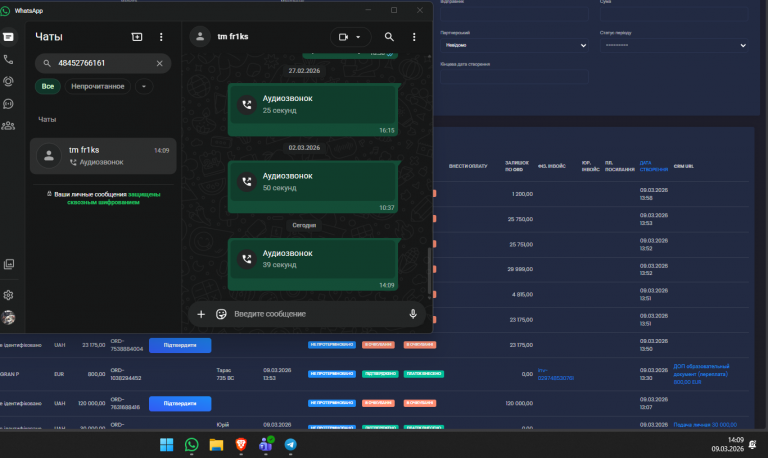Click Підтвердити for the 23 175,00 order
Screen dimensions: 768x458
(x=180, y=345)
